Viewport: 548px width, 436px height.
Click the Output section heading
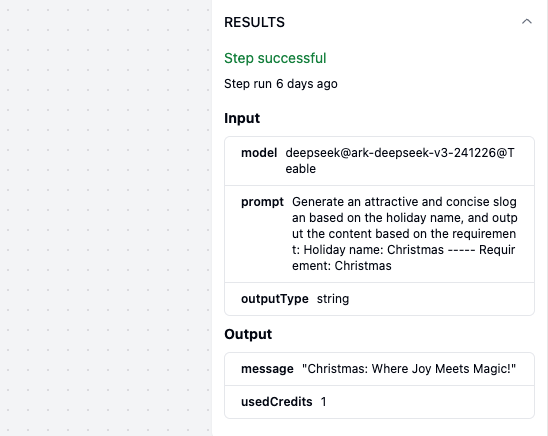(x=248, y=334)
